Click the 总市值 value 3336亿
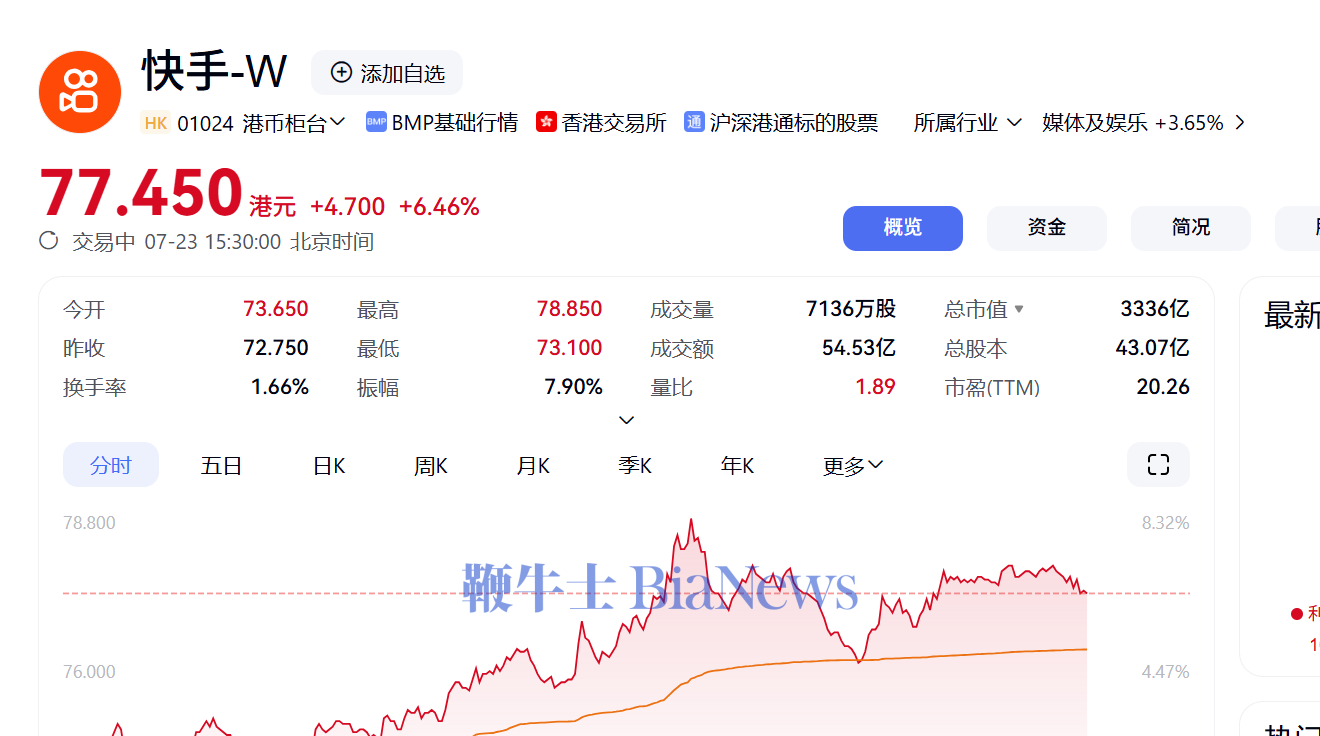 [x=1155, y=310]
